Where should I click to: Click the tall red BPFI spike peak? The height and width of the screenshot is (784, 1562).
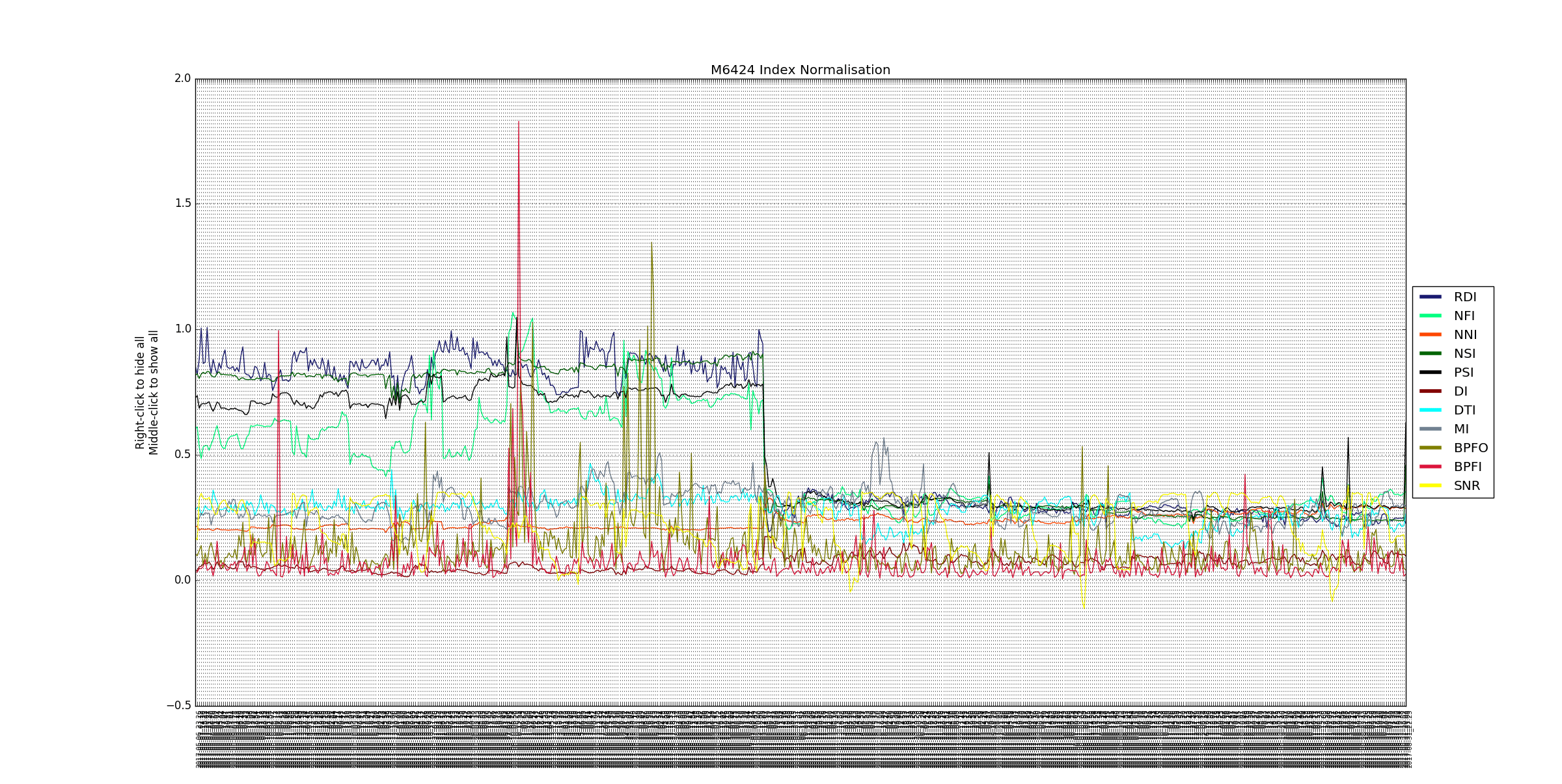pyautogui.click(x=518, y=124)
